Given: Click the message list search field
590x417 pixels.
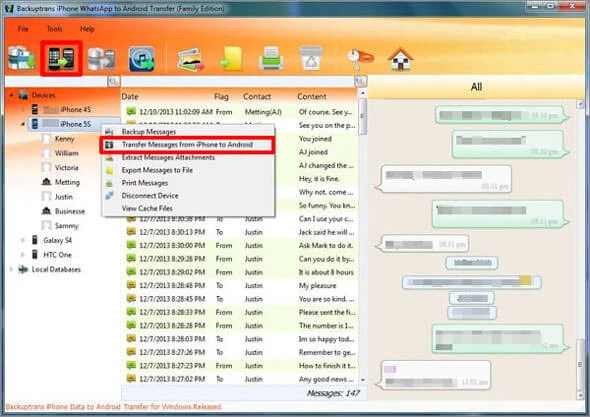Looking at the screenshot, I should [238, 81].
